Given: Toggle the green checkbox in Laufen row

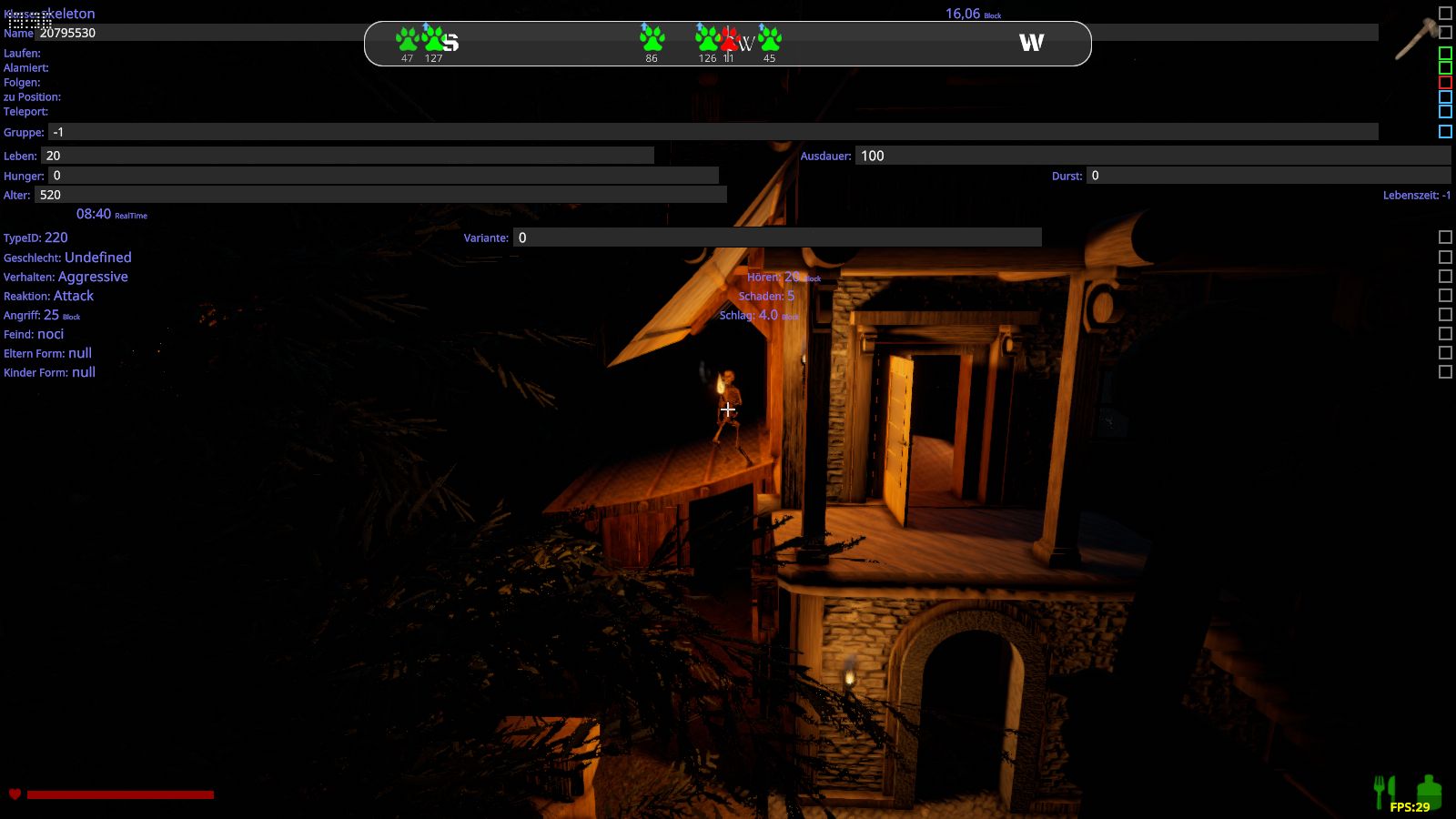Looking at the screenshot, I should point(1445,54).
